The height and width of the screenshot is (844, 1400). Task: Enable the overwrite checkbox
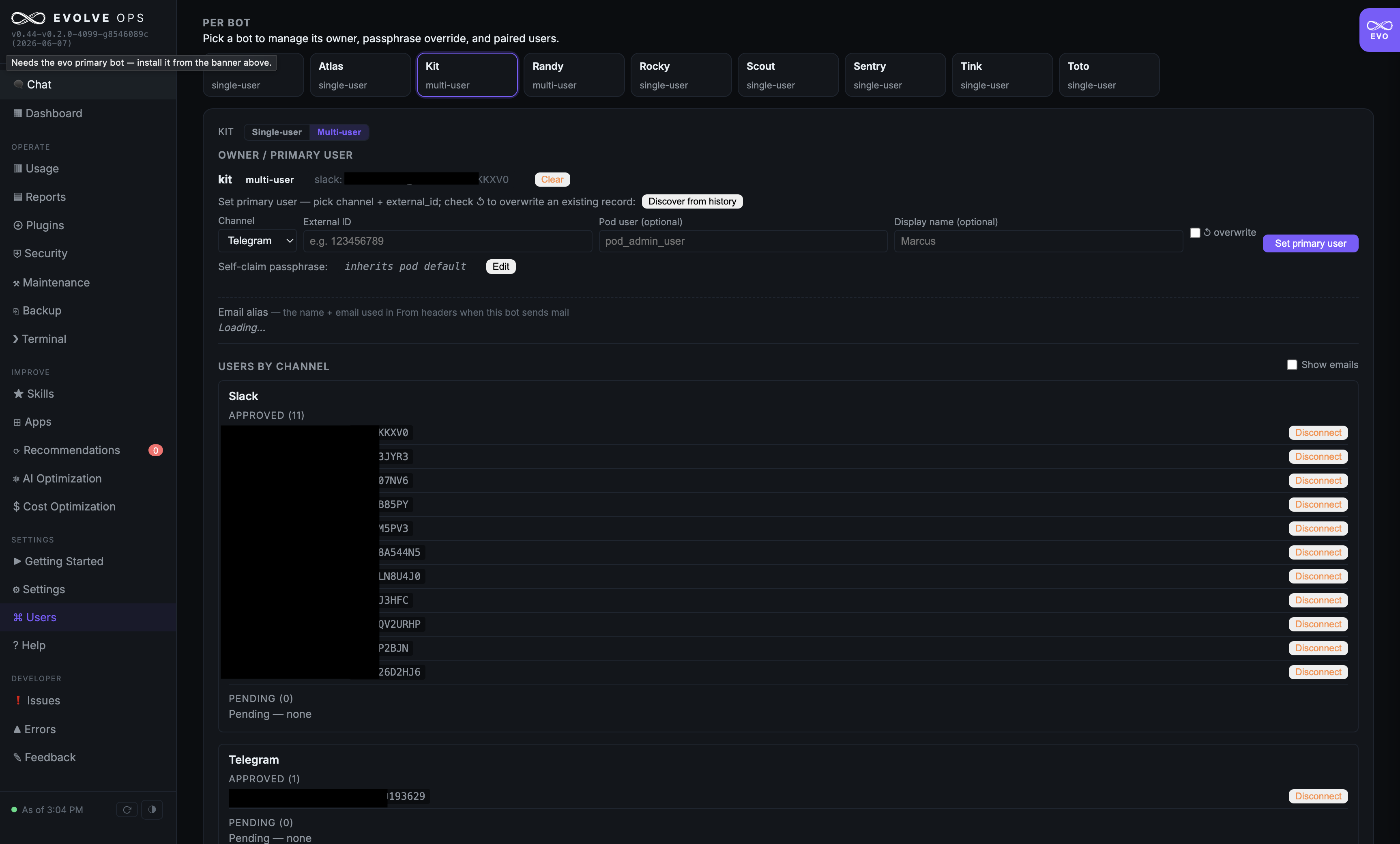pos(1195,233)
